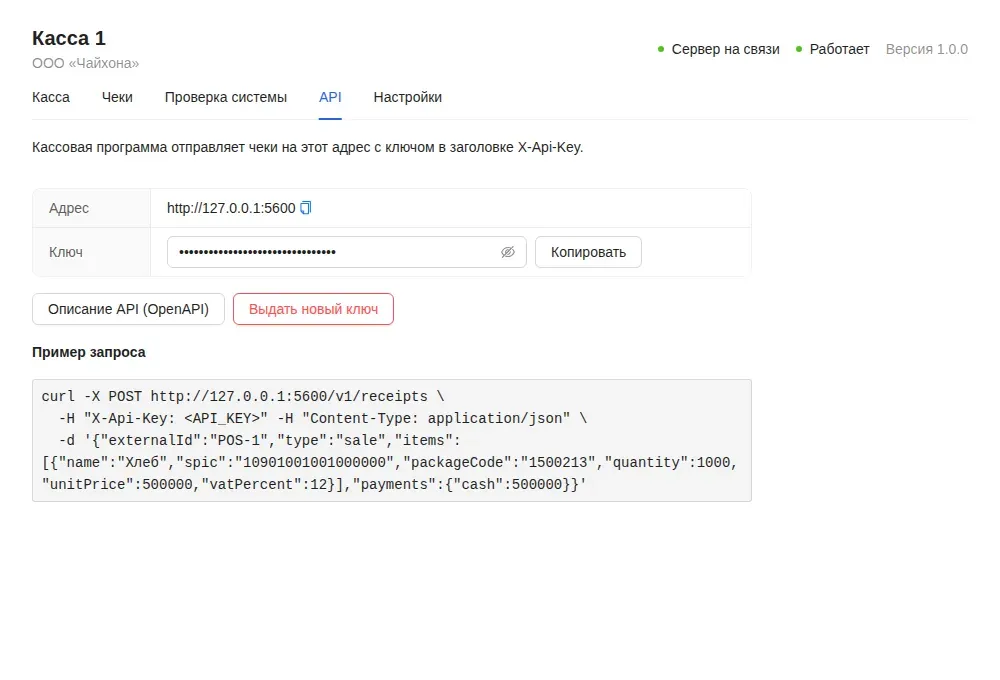Go to the Настройки tab
The width and height of the screenshot is (1000, 680).
pyautogui.click(x=408, y=98)
